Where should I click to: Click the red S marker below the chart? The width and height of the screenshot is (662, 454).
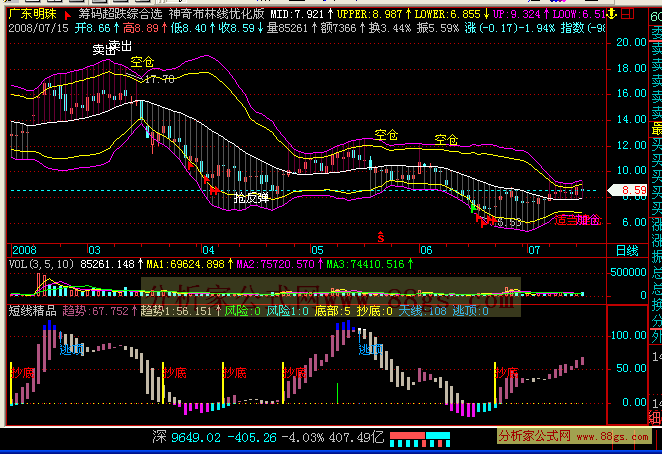[x=381, y=237]
